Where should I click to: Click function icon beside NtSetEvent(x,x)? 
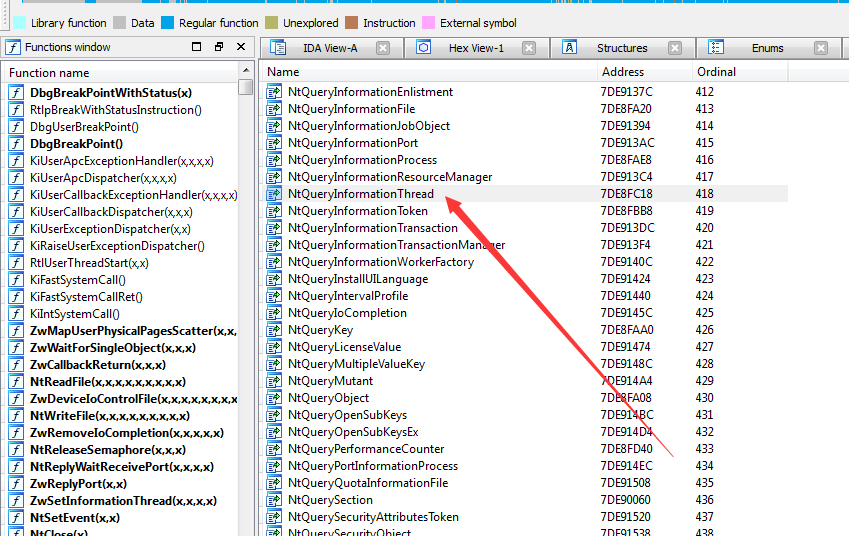click(16, 518)
